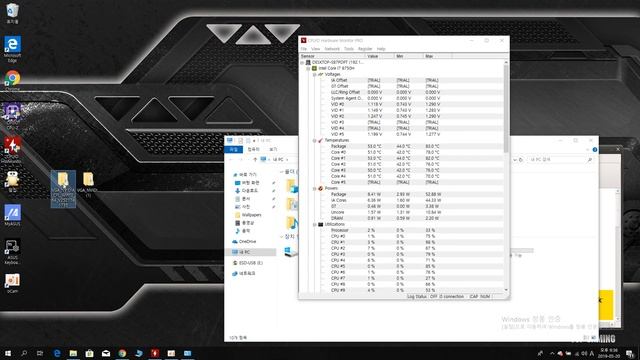Select the temperature Package row
Viewport: 640px width, 360px height.
point(402,146)
